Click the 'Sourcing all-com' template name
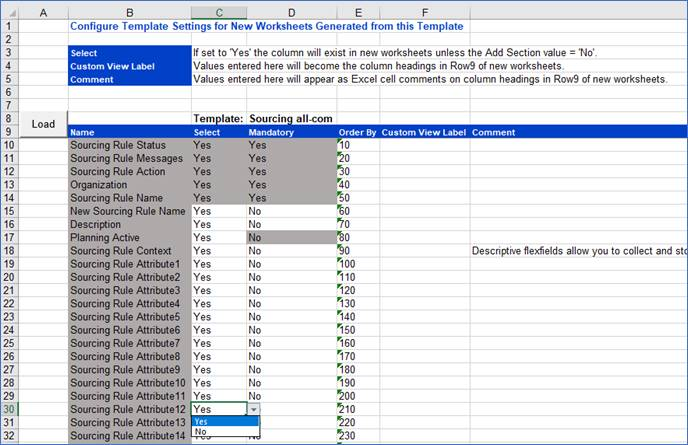688x445 pixels. (x=291, y=118)
